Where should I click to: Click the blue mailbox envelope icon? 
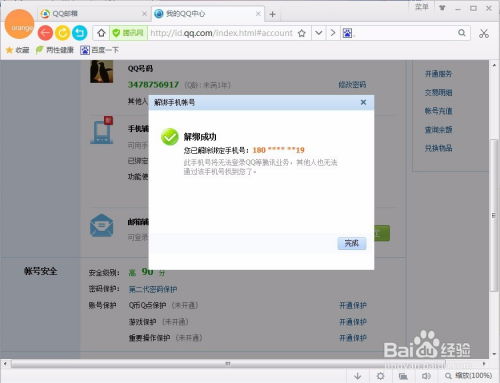pos(102,226)
